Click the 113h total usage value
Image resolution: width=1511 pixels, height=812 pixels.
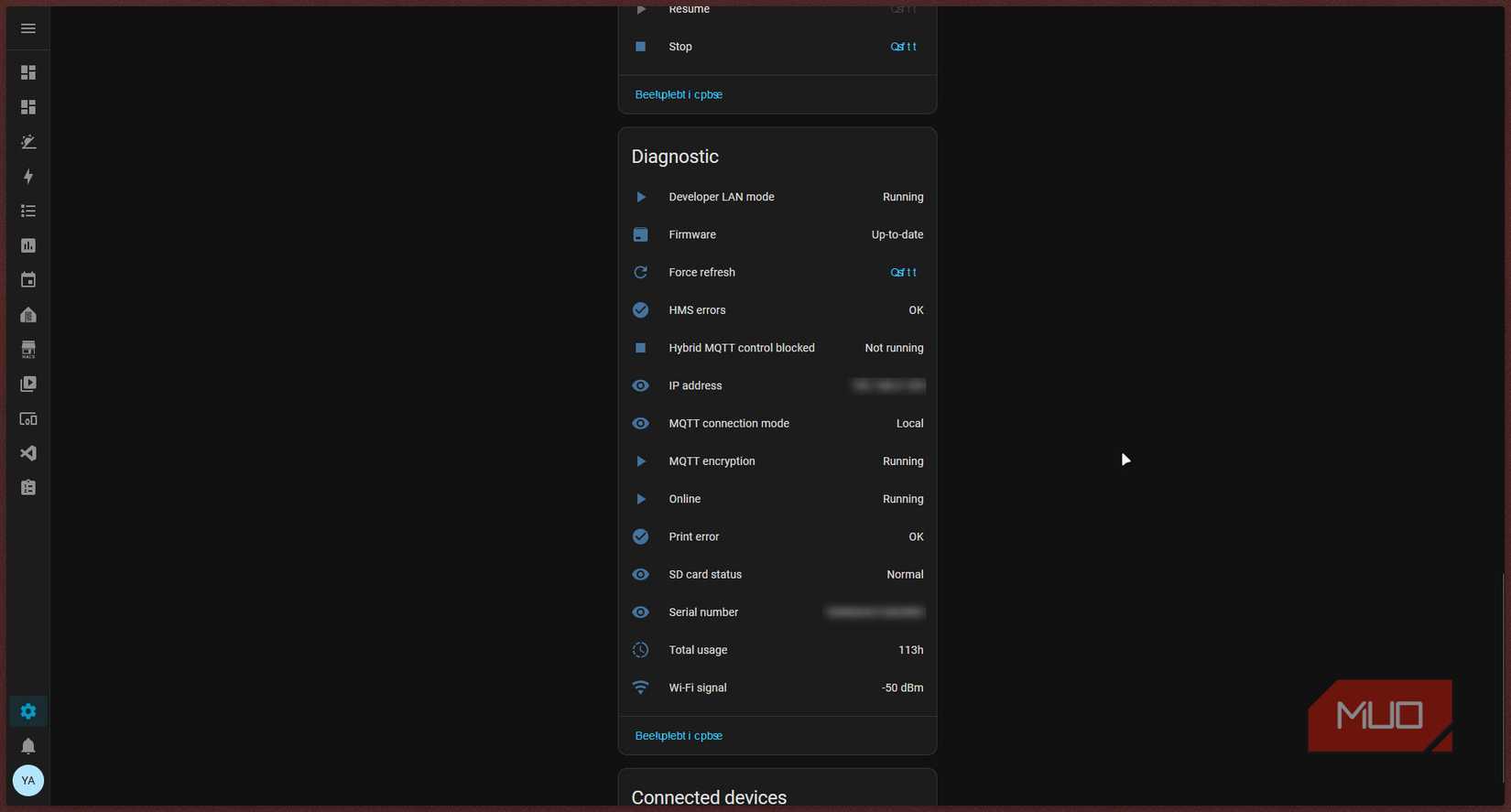click(x=910, y=650)
